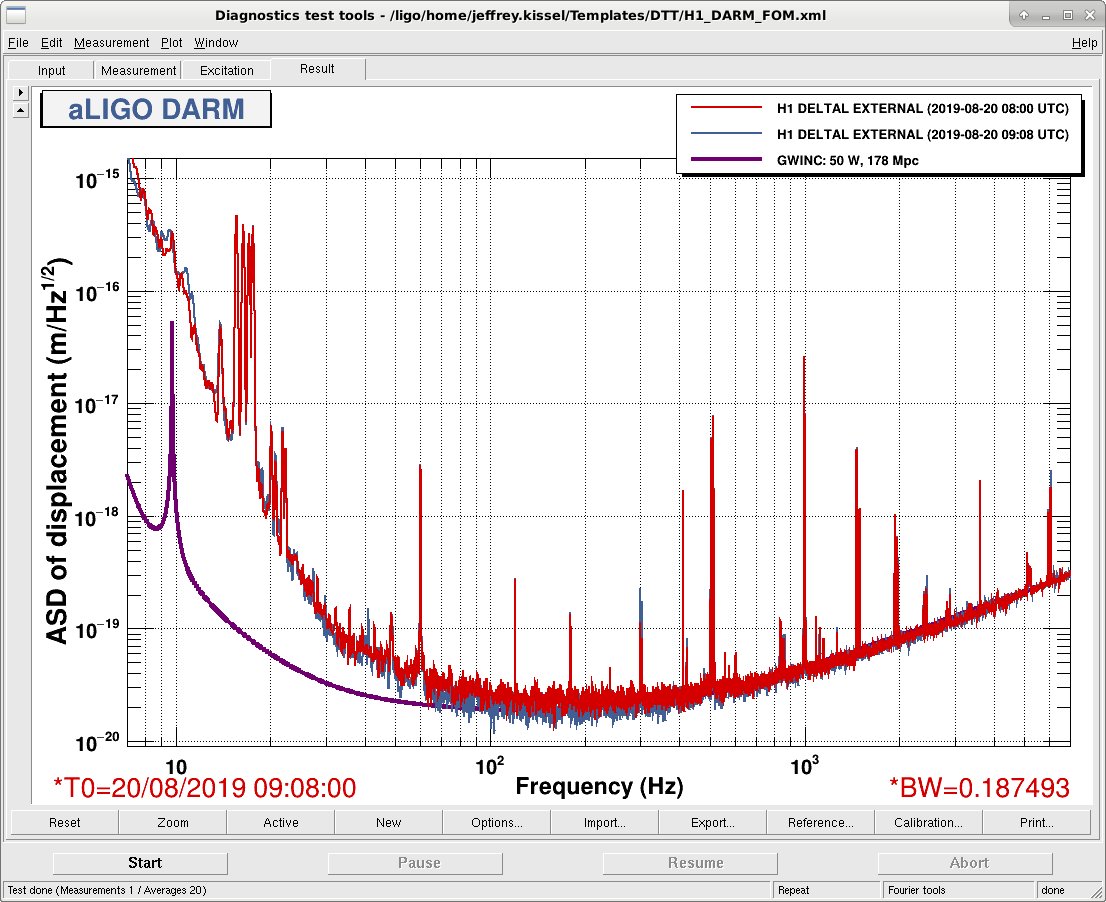This screenshot has height=902, width=1106.
Task: Open the Measurement menu
Action: click(x=111, y=42)
